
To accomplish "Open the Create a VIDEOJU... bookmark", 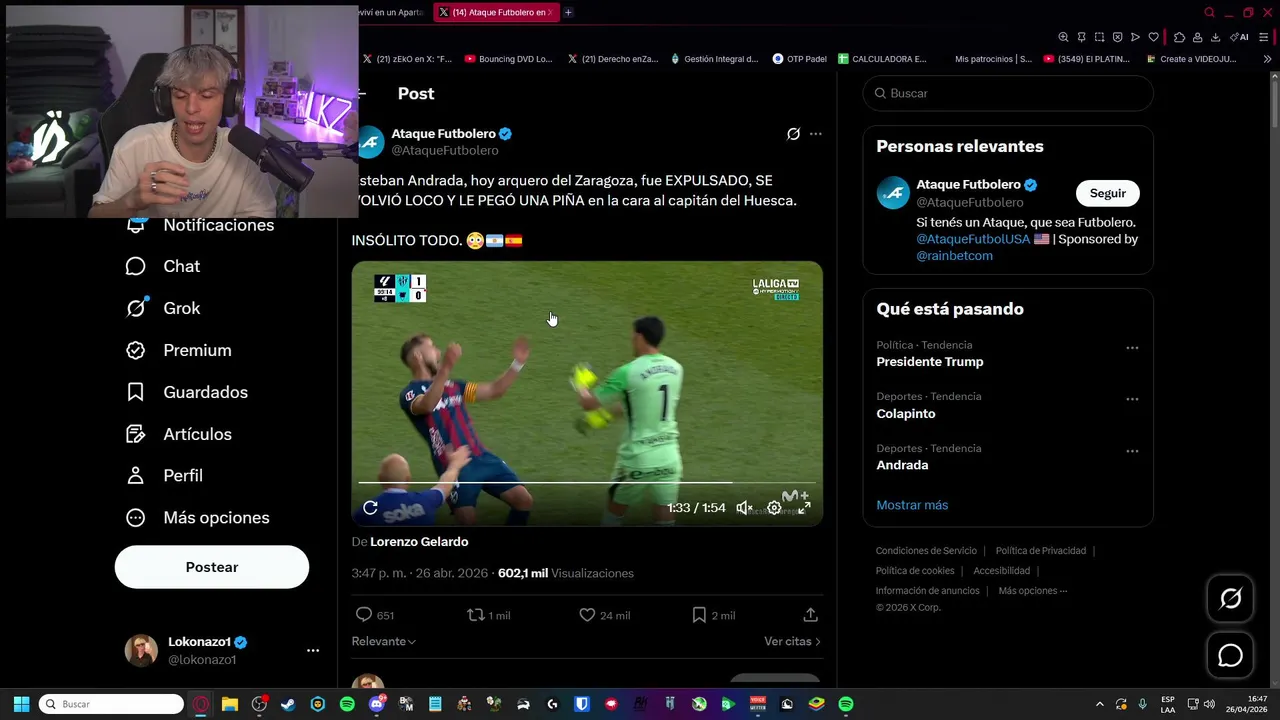I will point(1192,59).
